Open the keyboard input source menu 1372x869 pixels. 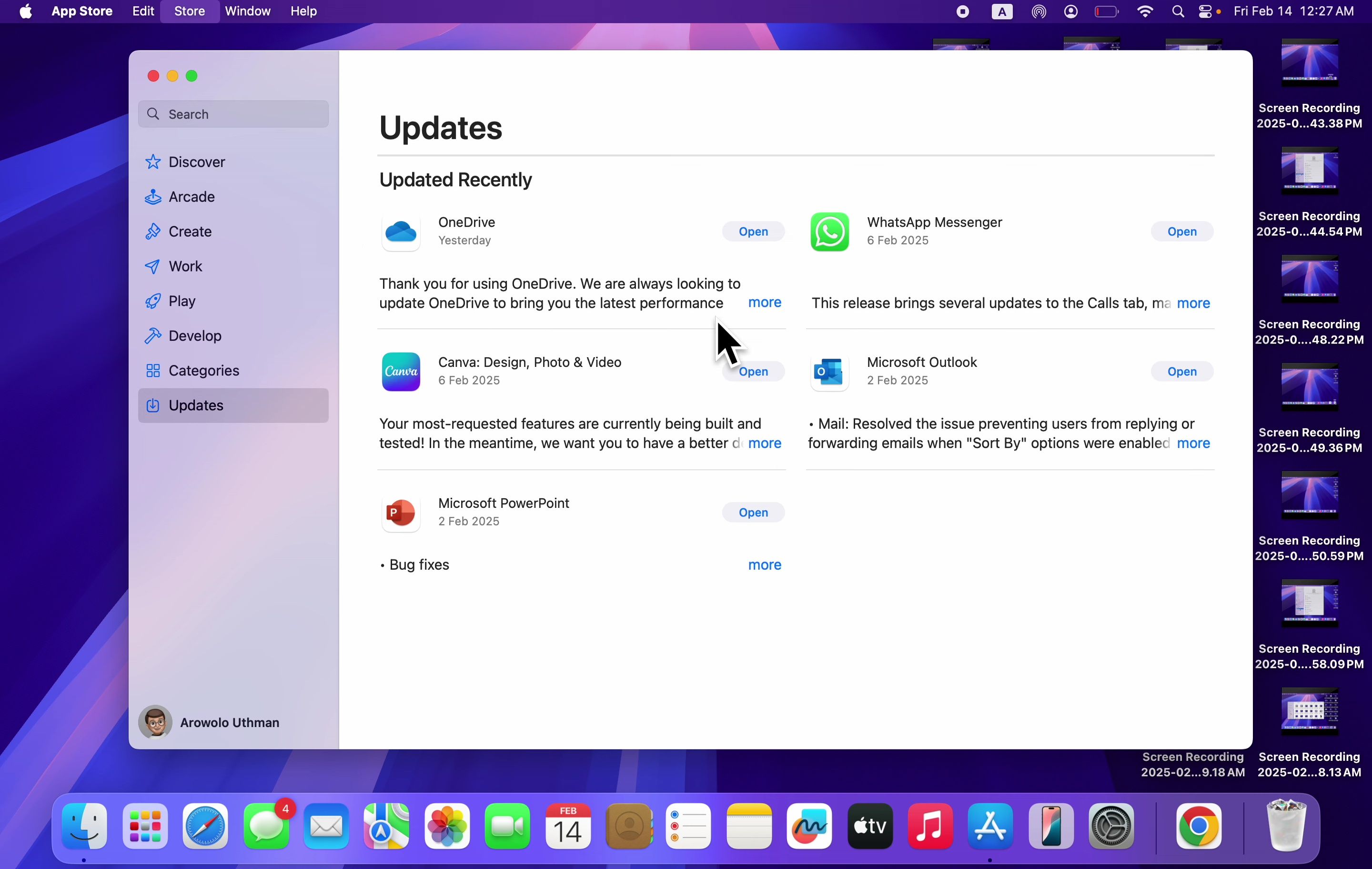[1002, 11]
